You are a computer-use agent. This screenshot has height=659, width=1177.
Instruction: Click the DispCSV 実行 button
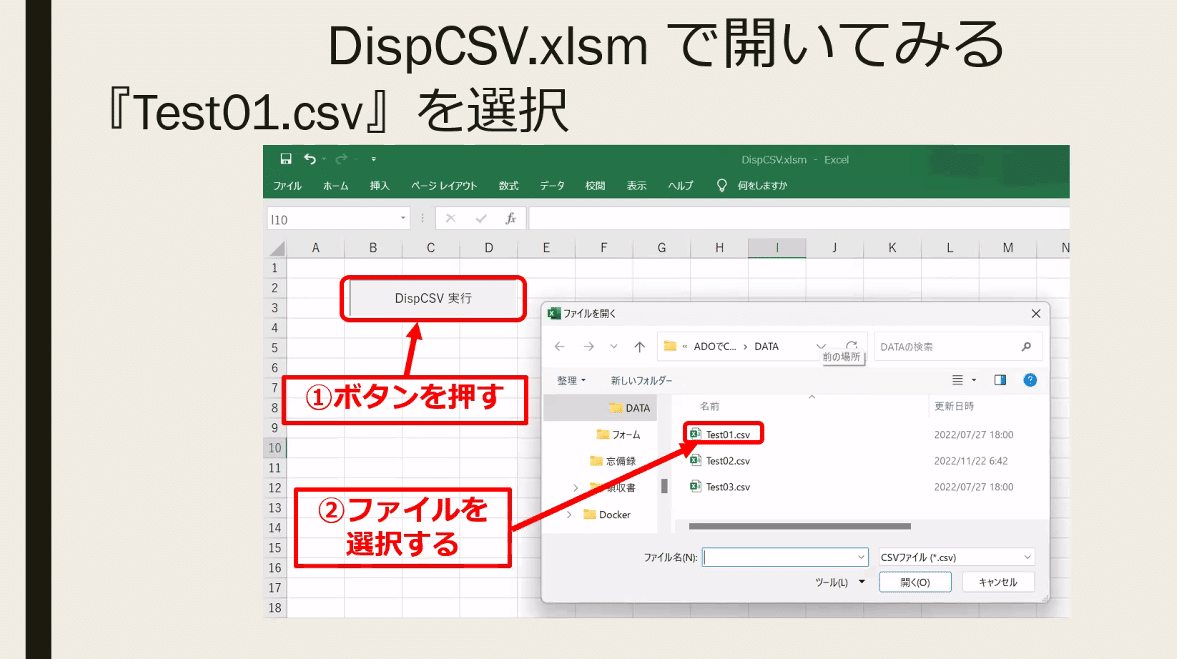pyautogui.click(x=433, y=298)
